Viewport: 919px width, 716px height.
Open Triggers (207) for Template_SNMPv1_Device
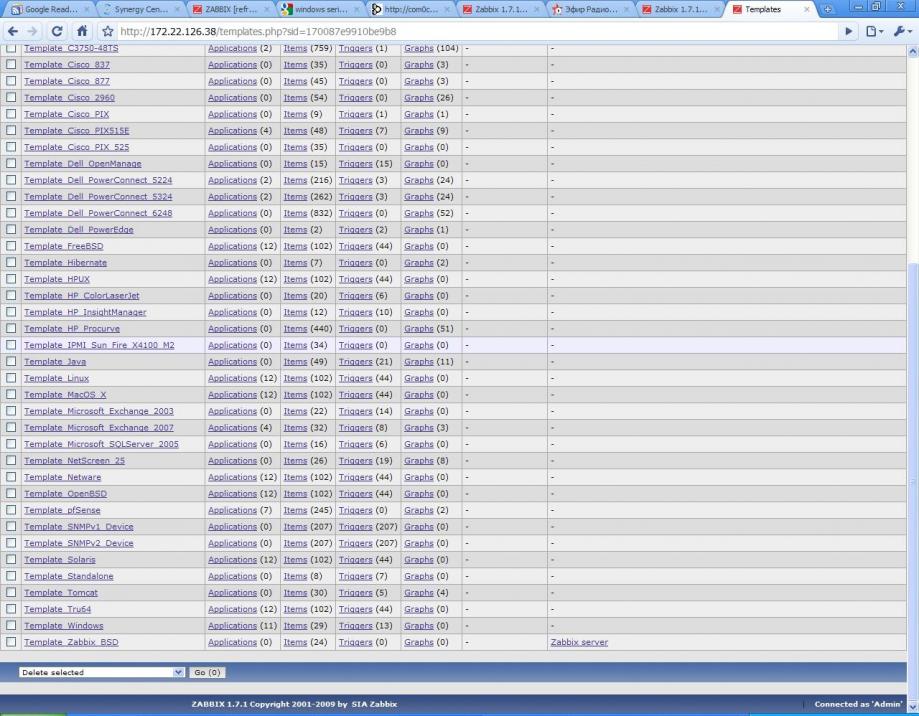coord(355,527)
